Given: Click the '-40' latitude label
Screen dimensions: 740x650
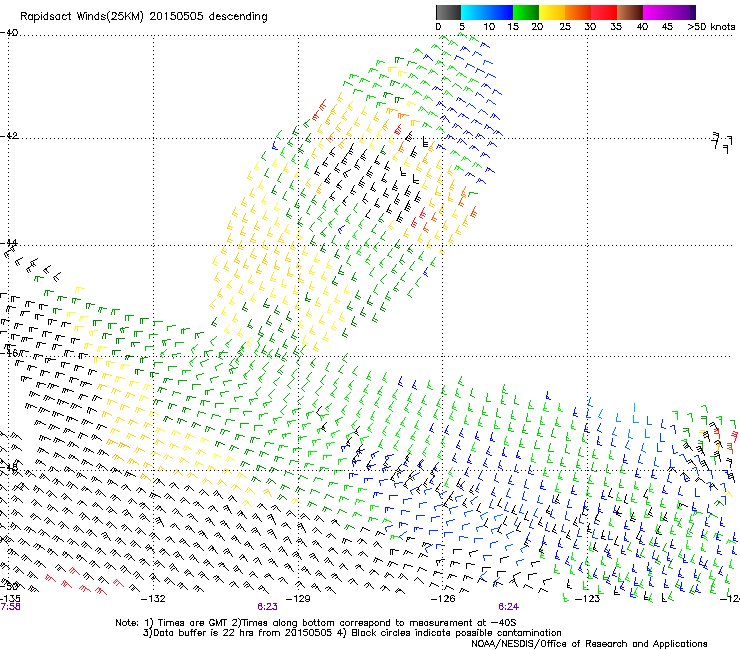Looking at the screenshot, I should [9, 33].
